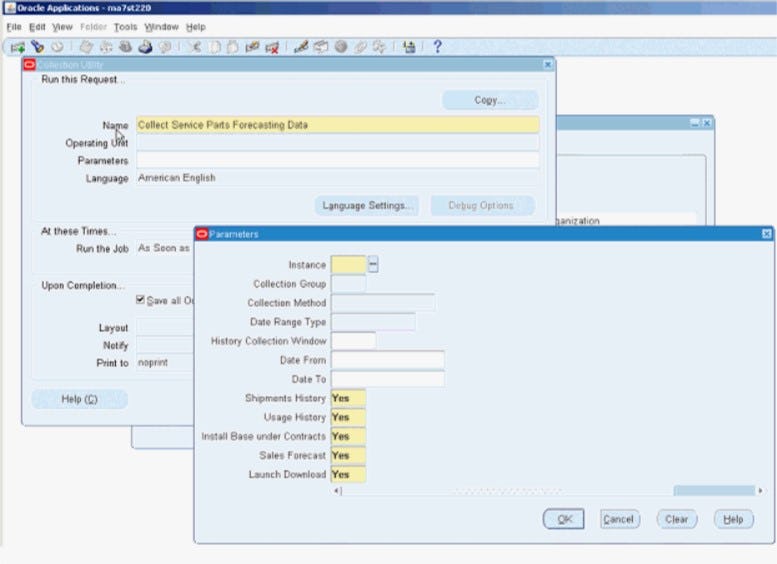Image resolution: width=777 pixels, height=564 pixels.
Task: Open the Edit menu
Action: click(37, 27)
